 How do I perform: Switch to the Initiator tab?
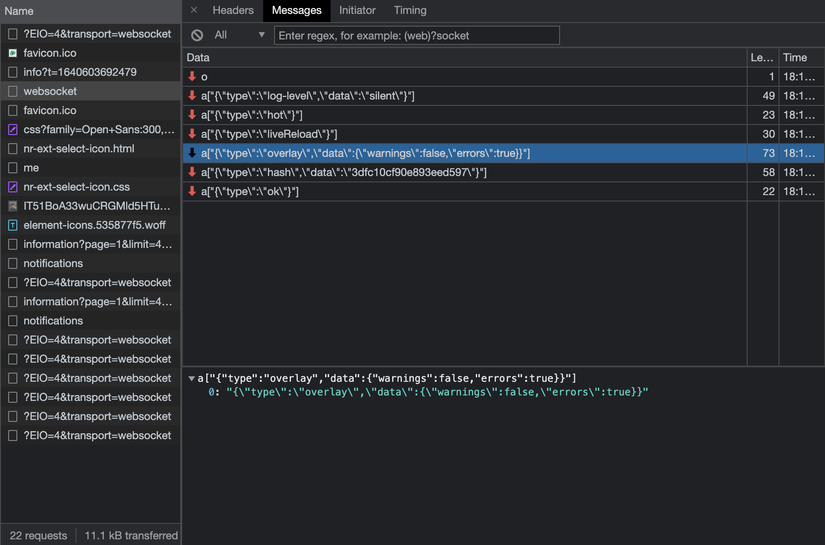pos(357,10)
